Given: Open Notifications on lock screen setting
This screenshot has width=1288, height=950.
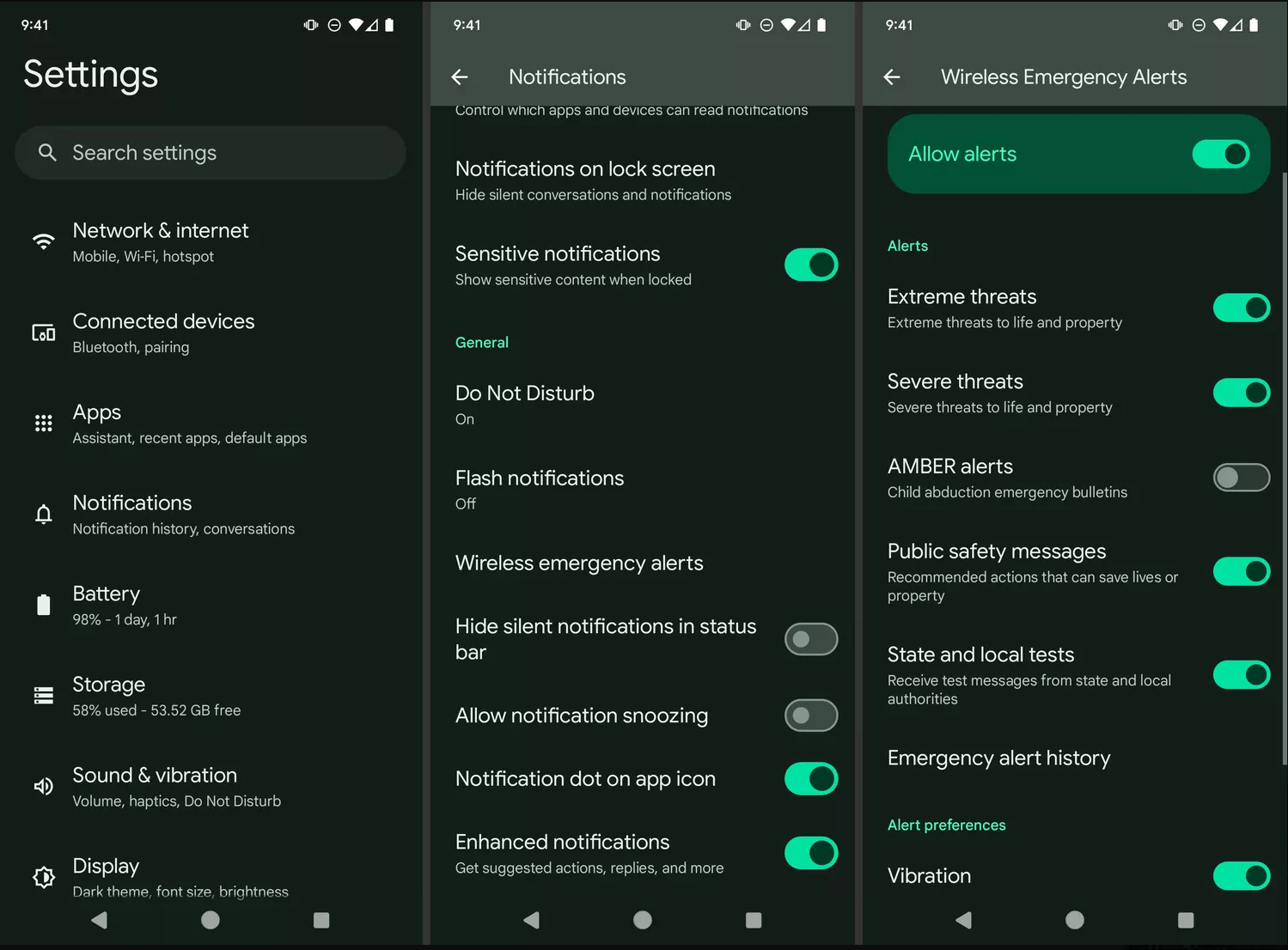Looking at the screenshot, I should (x=593, y=180).
